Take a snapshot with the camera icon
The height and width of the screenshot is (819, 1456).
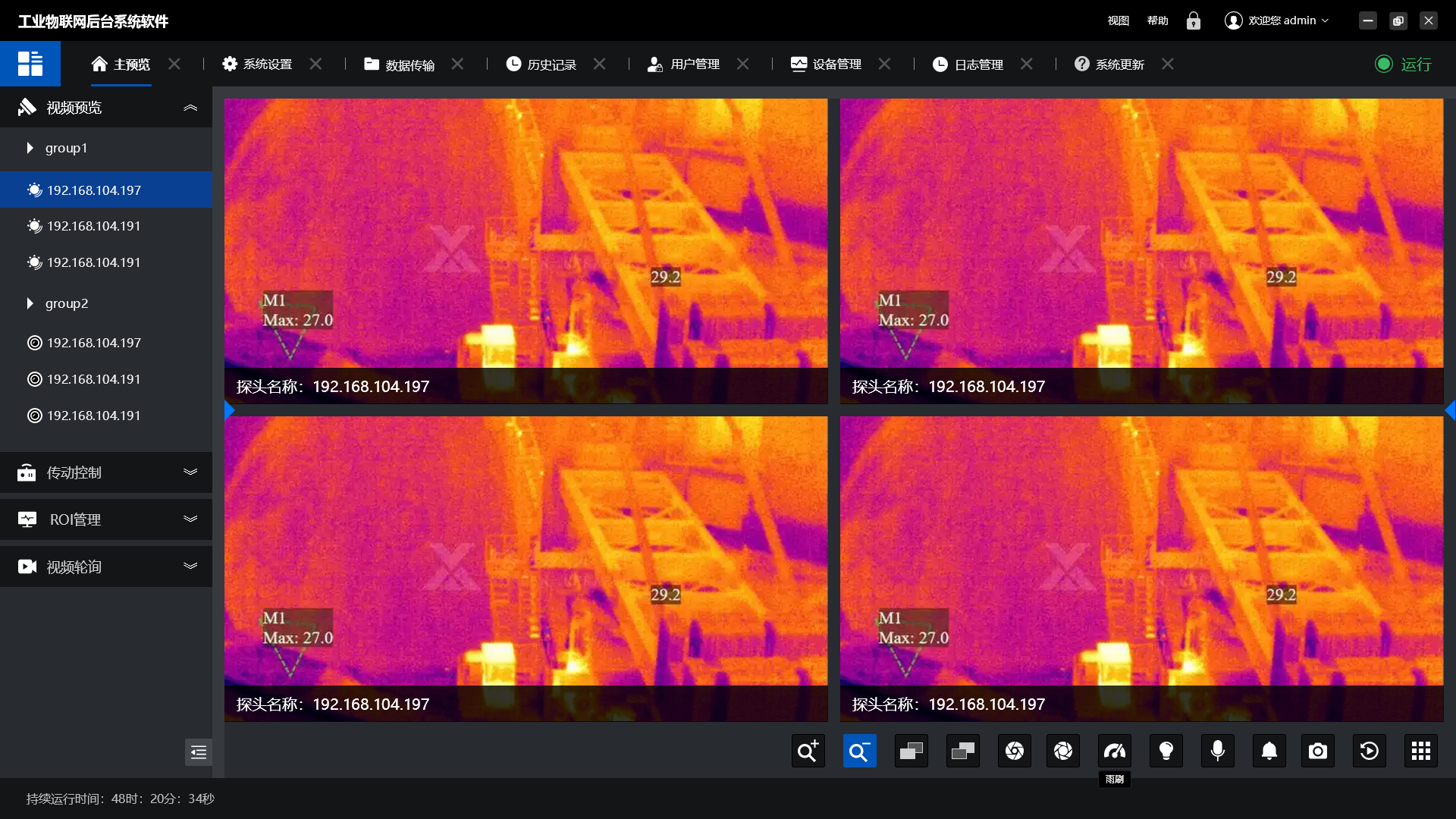(1317, 751)
